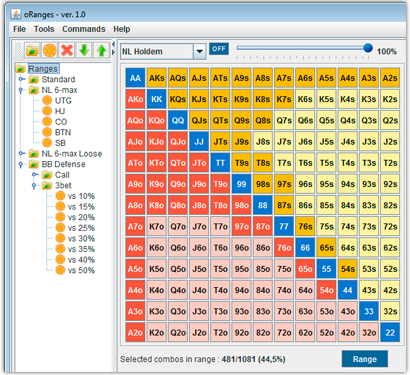The width and height of the screenshot is (410, 375).
Task: Toggle the J8s hand cell
Action: (263, 142)
